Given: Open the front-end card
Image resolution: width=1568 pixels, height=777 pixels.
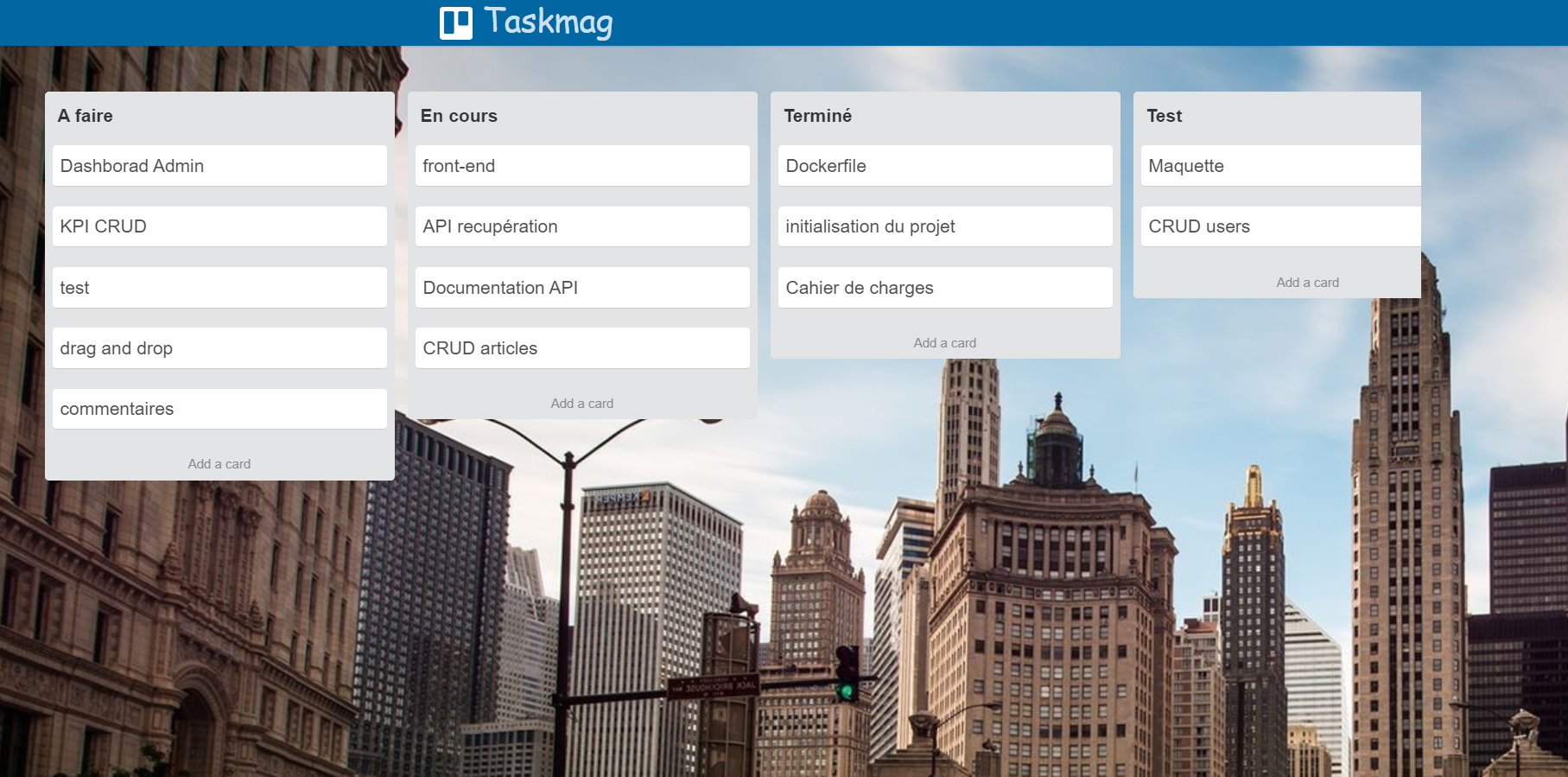Looking at the screenshot, I should coord(582,166).
